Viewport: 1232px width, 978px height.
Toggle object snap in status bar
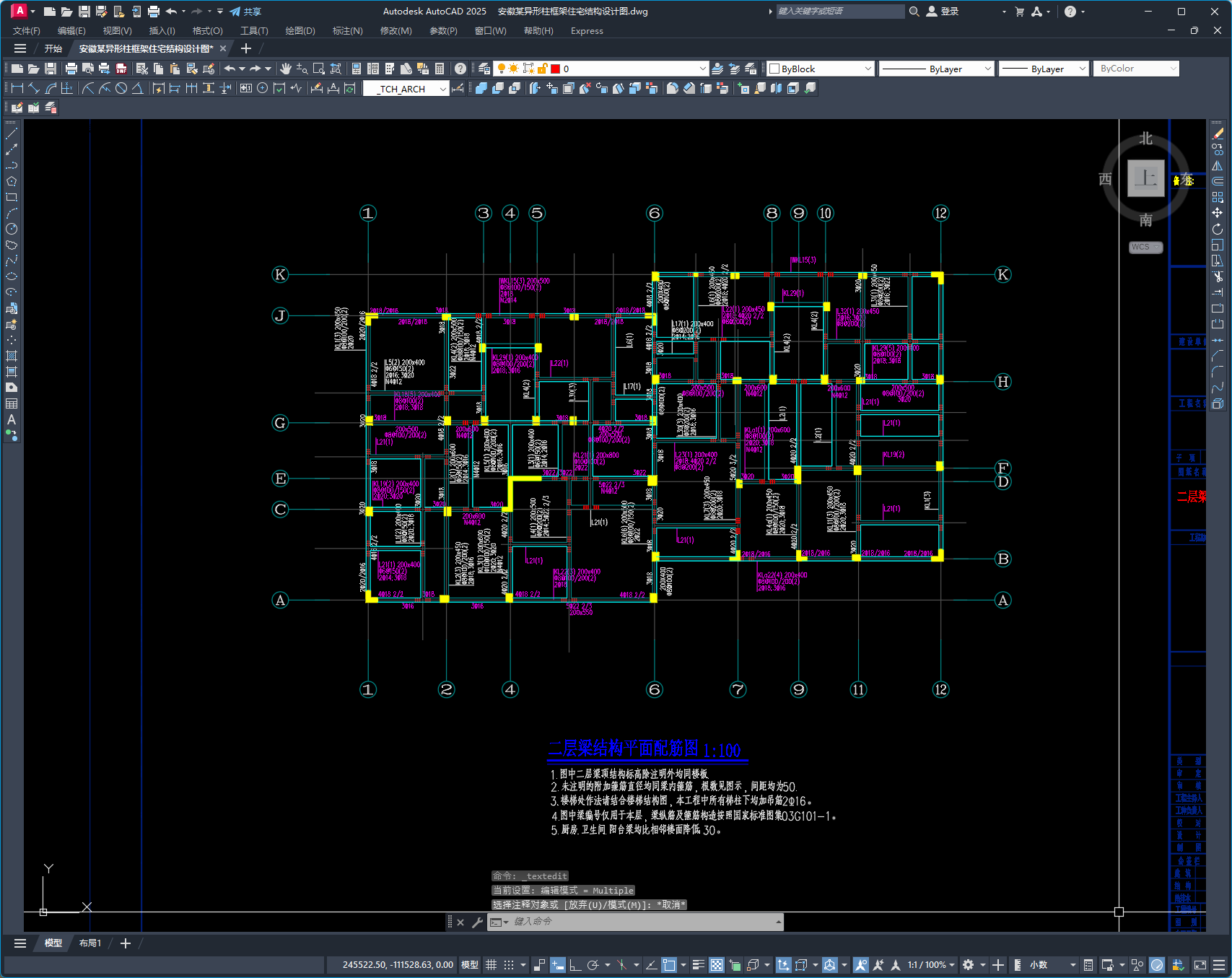[x=669, y=965]
